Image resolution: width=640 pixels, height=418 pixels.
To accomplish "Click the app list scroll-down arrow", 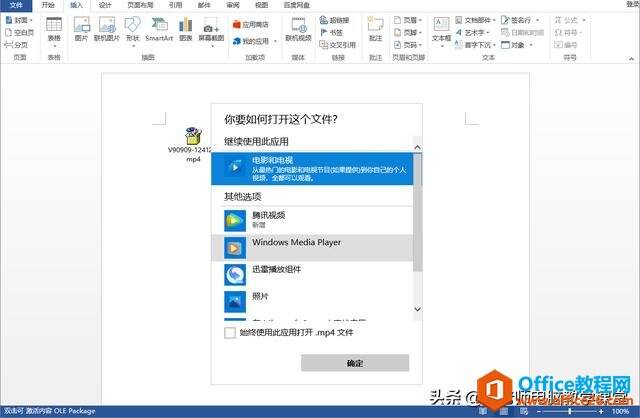I will click(417, 309).
